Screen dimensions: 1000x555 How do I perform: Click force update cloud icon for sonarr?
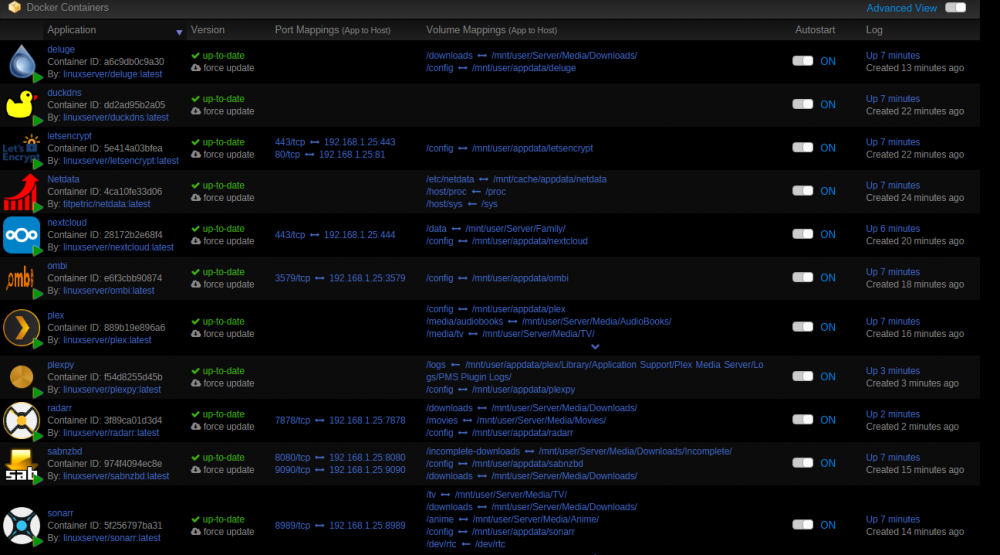pos(196,532)
